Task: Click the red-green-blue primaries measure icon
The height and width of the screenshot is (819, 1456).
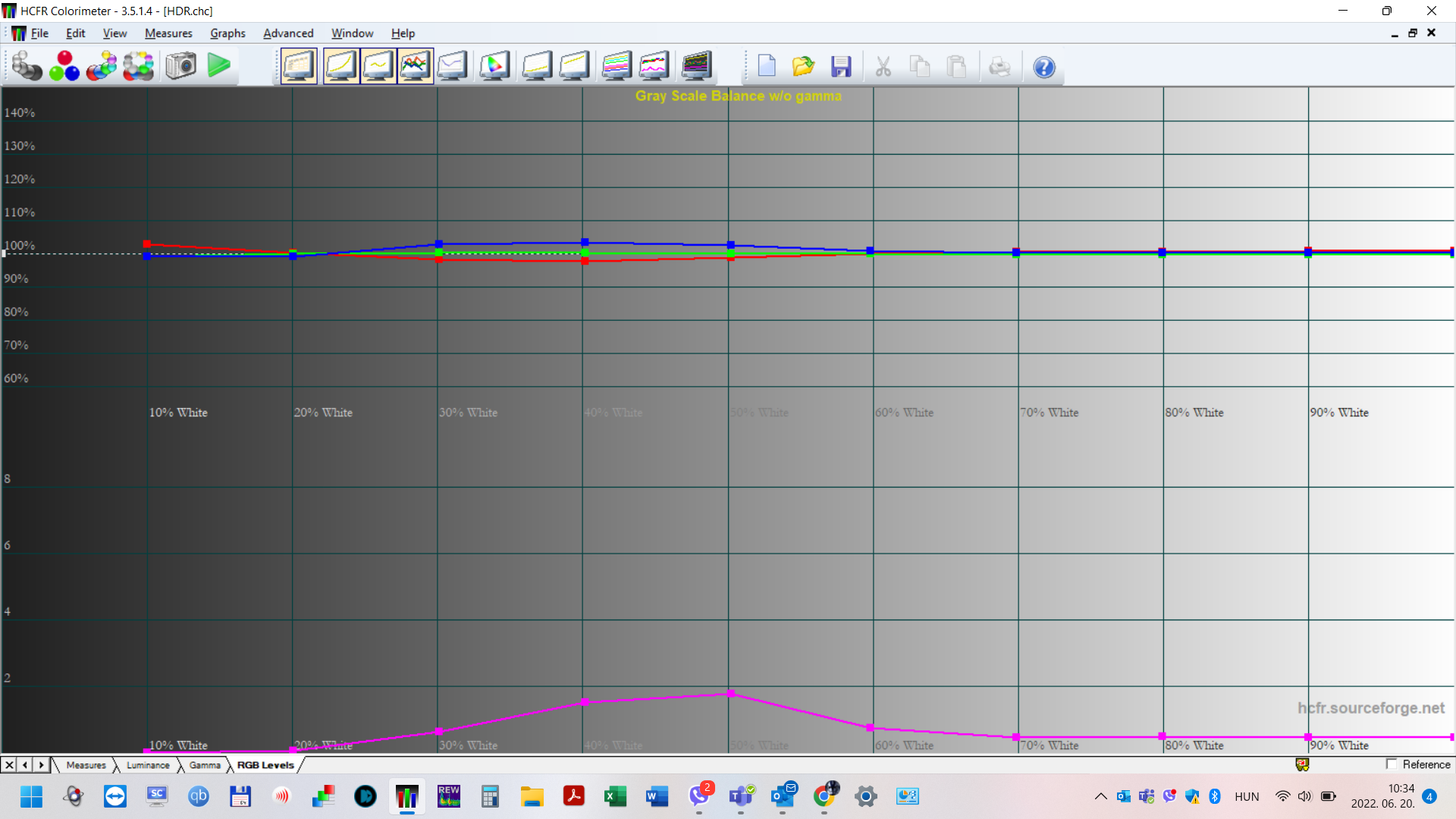Action: (64, 67)
